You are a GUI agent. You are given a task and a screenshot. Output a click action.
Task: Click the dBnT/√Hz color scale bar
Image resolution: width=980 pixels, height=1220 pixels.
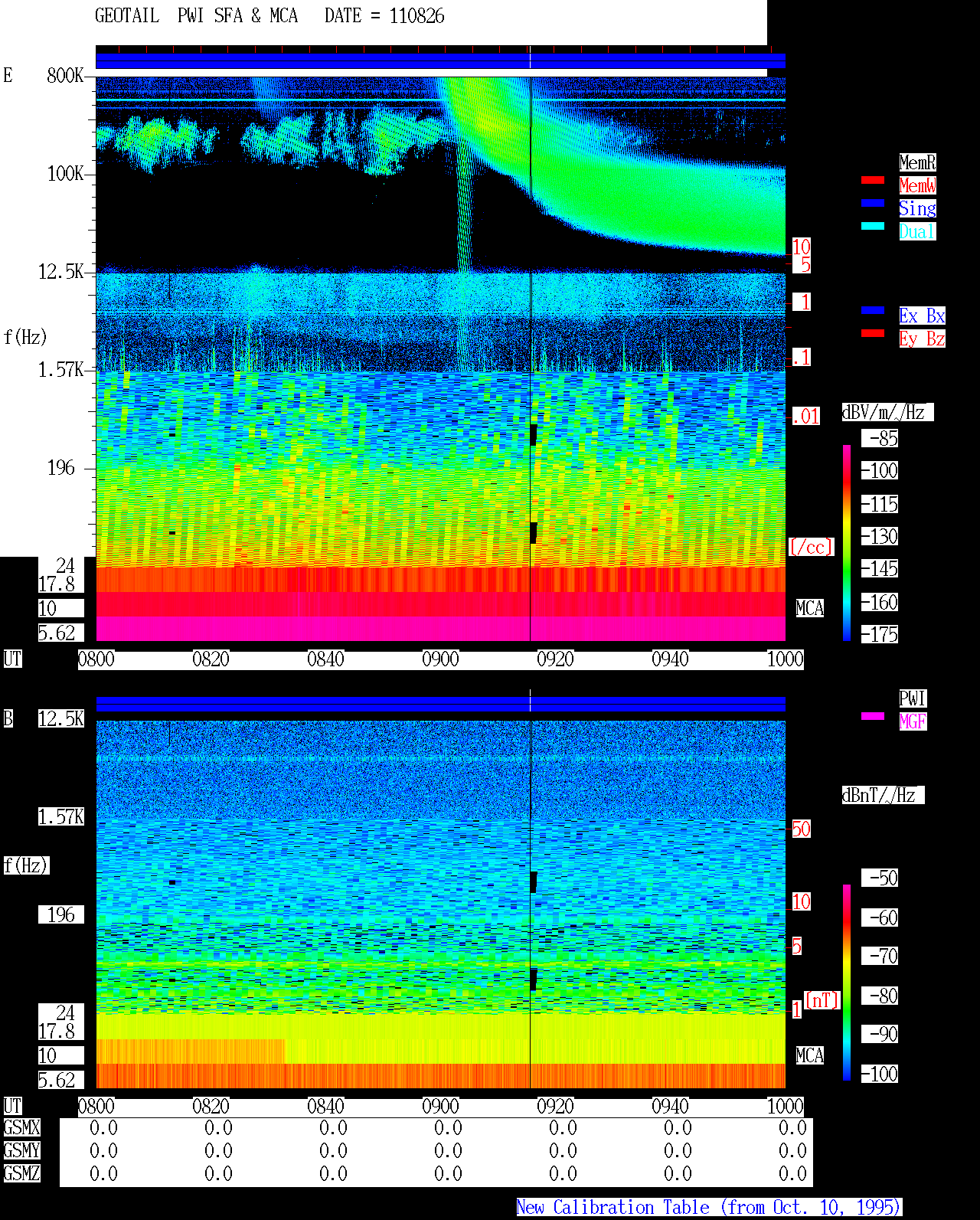[x=847, y=983]
